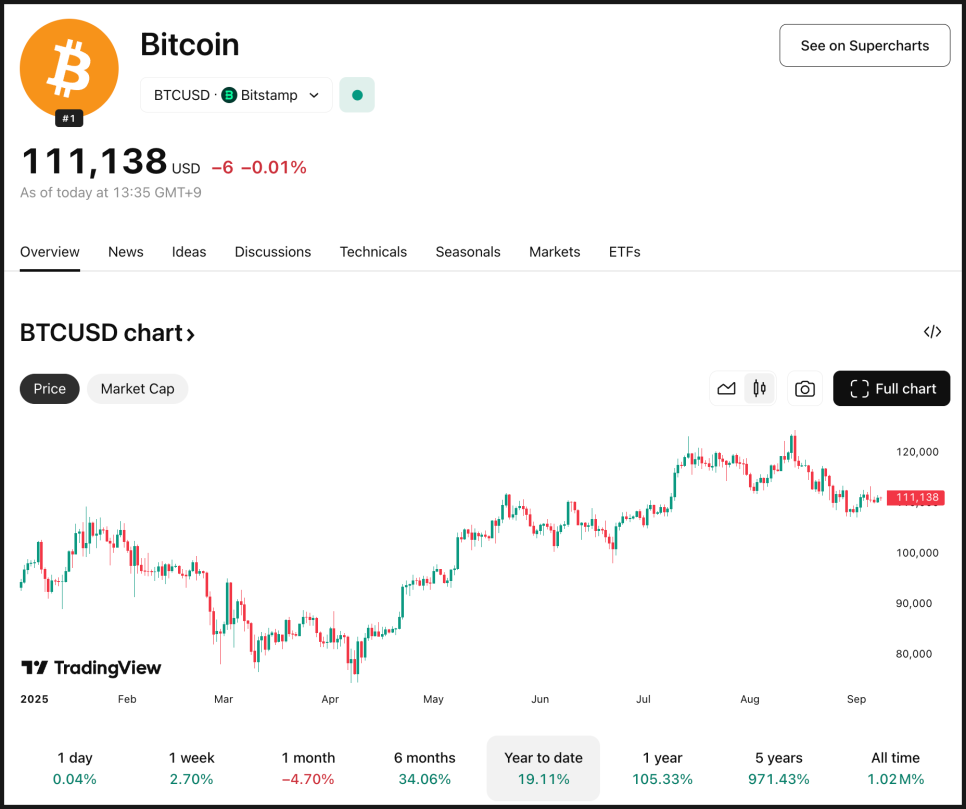Toggle chart to Market Cap view

137,389
